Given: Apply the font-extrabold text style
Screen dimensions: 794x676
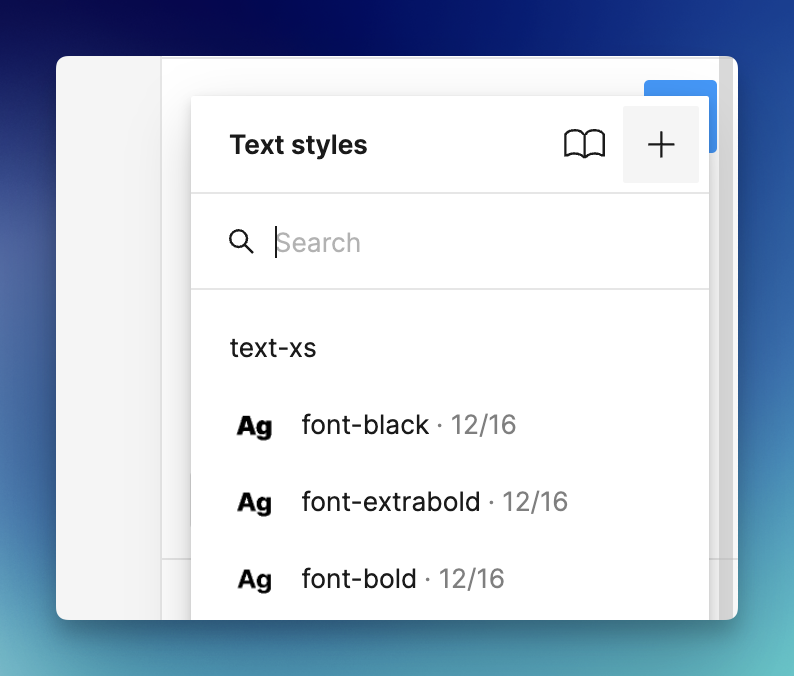Looking at the screenshot, I should pos(391,501).
